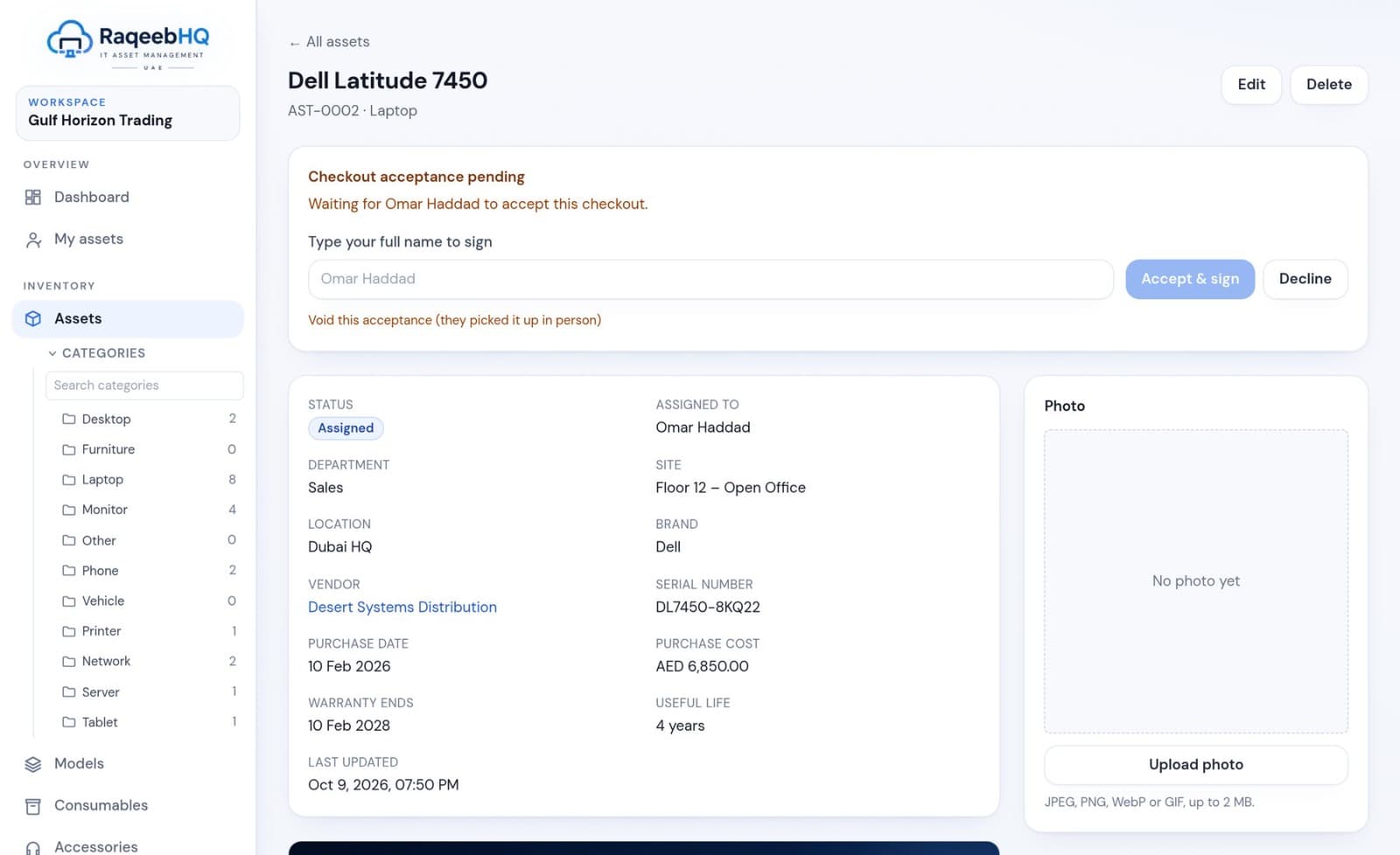Click the Server category folder icon
Image resolution: width=1400 pixels, height=855 pixels.
click(69, 692)
